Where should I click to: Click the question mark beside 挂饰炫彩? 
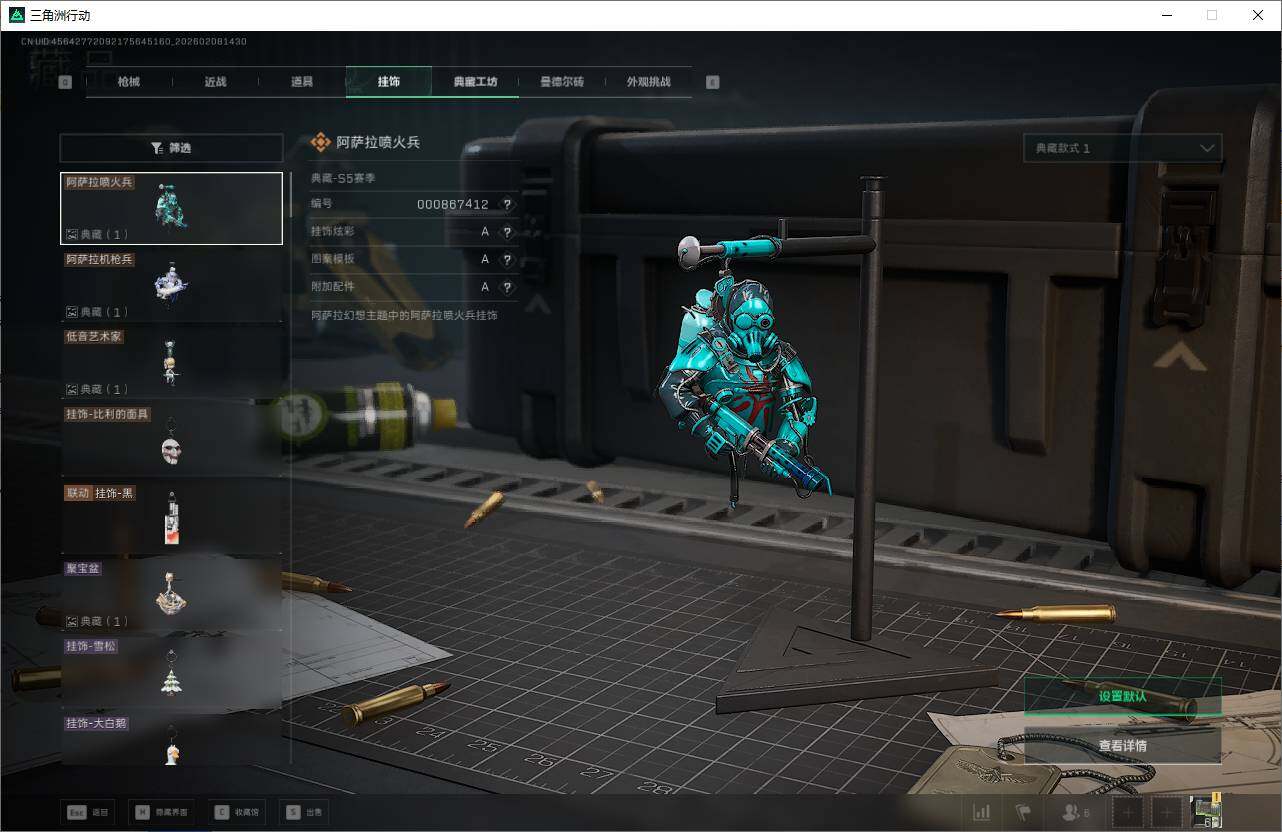(507, 232)
